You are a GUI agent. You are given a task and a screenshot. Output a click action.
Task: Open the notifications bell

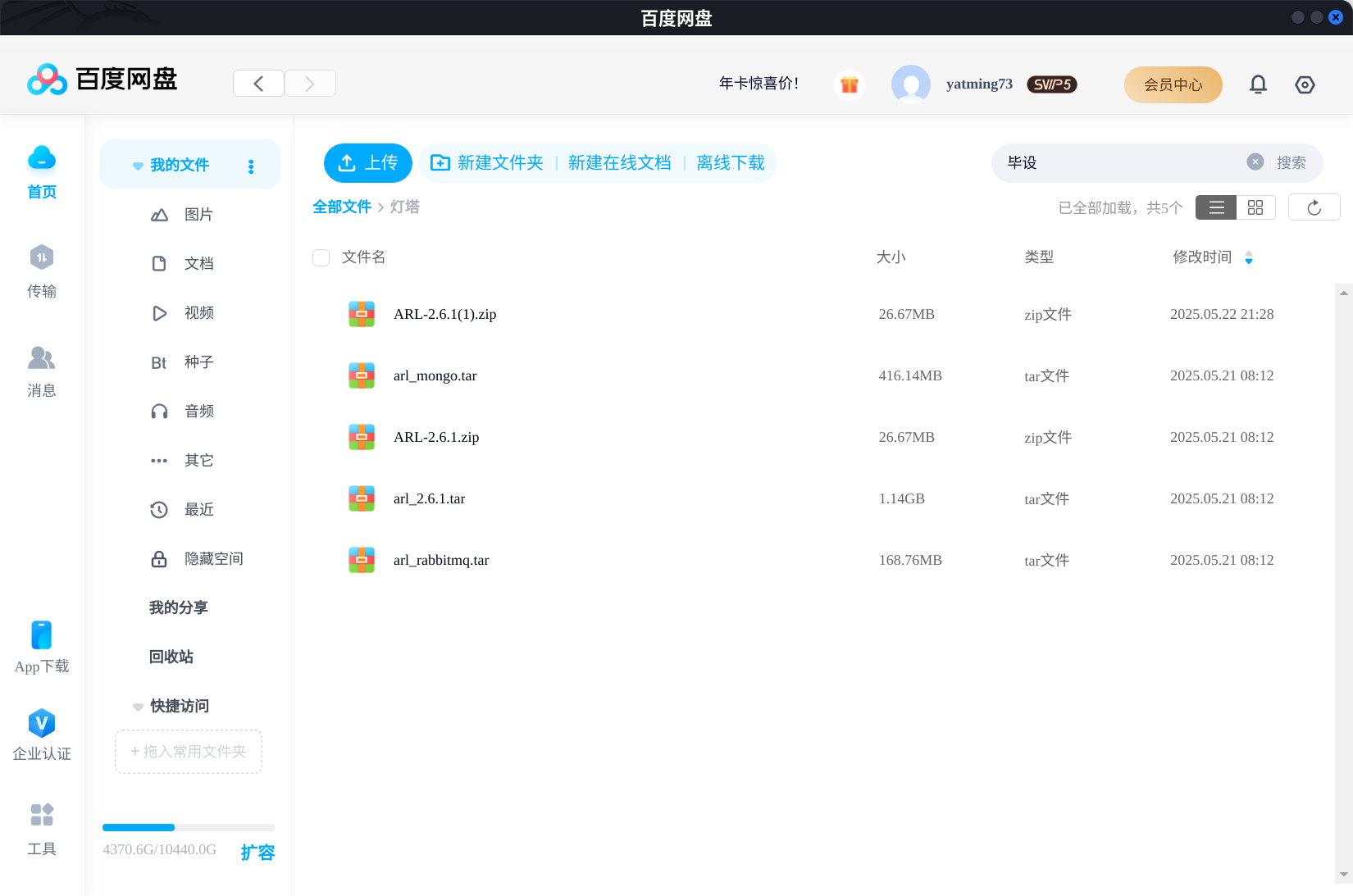[x=1258, y=84]
